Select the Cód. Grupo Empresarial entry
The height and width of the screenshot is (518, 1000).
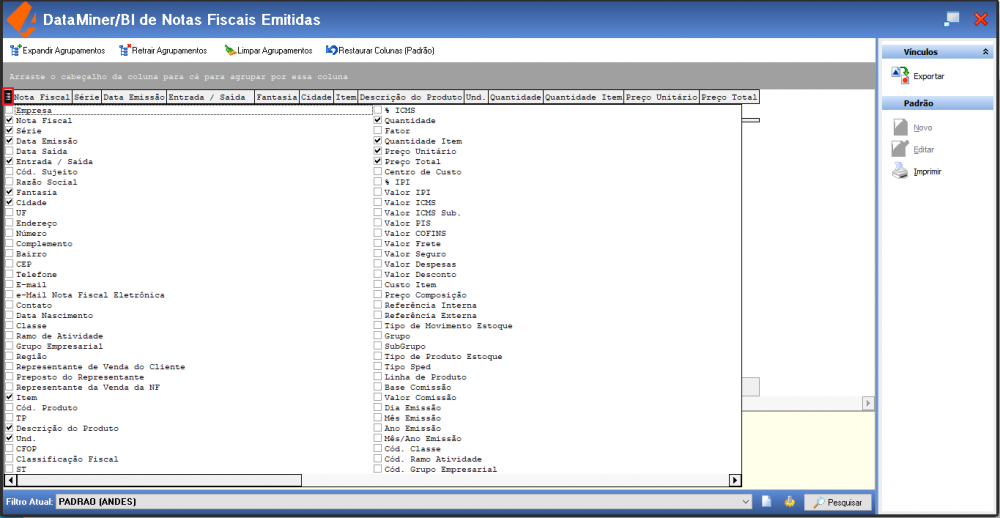[441, 469]
